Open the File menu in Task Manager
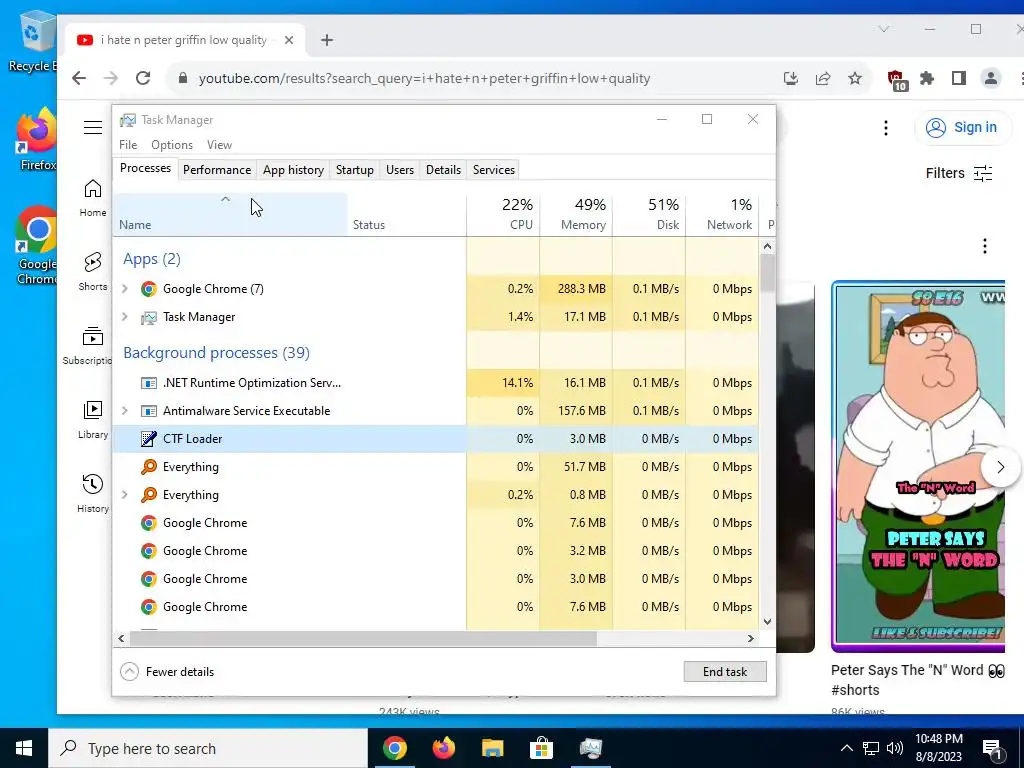 pyautogui.click(x=128, y=145)
